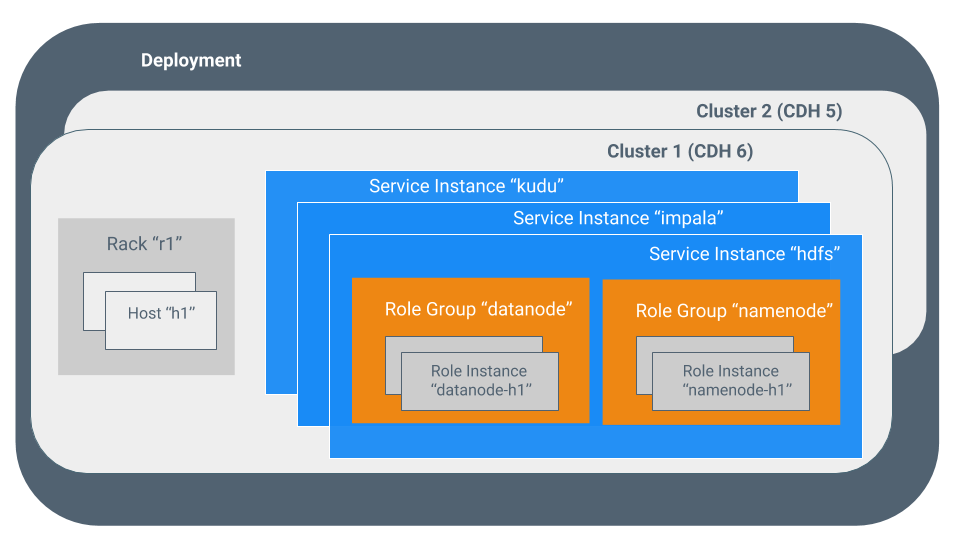Click the Service Instance "impala" label

617,218
